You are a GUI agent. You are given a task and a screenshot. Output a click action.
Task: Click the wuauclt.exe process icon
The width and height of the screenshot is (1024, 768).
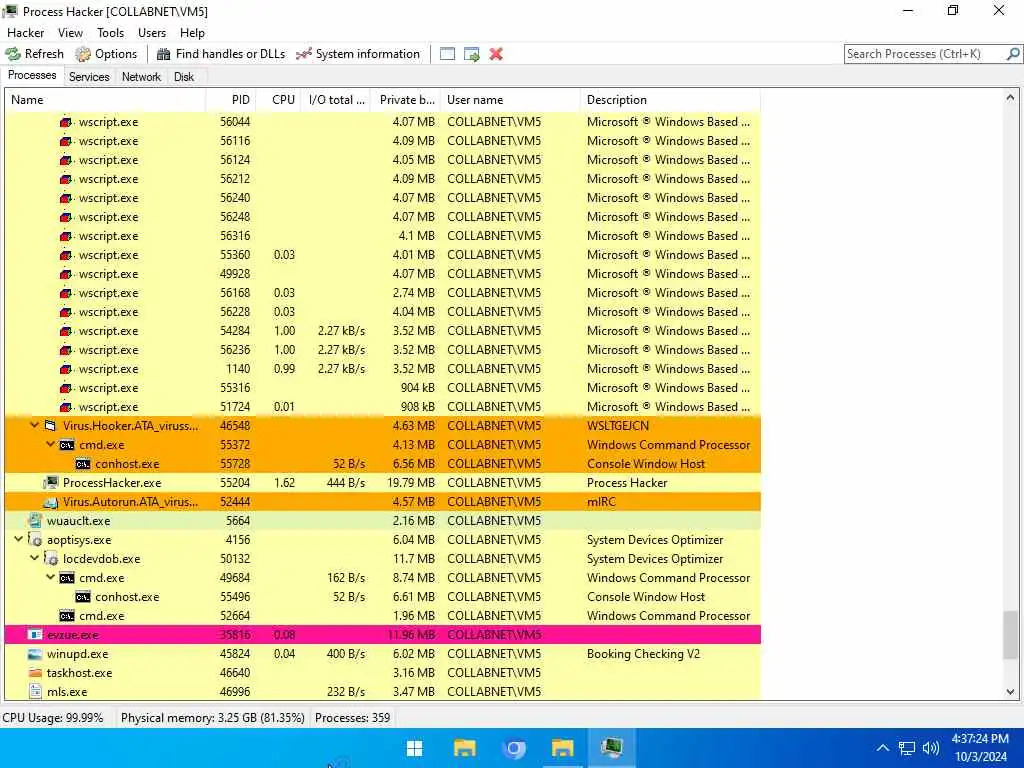coord(35,521)
